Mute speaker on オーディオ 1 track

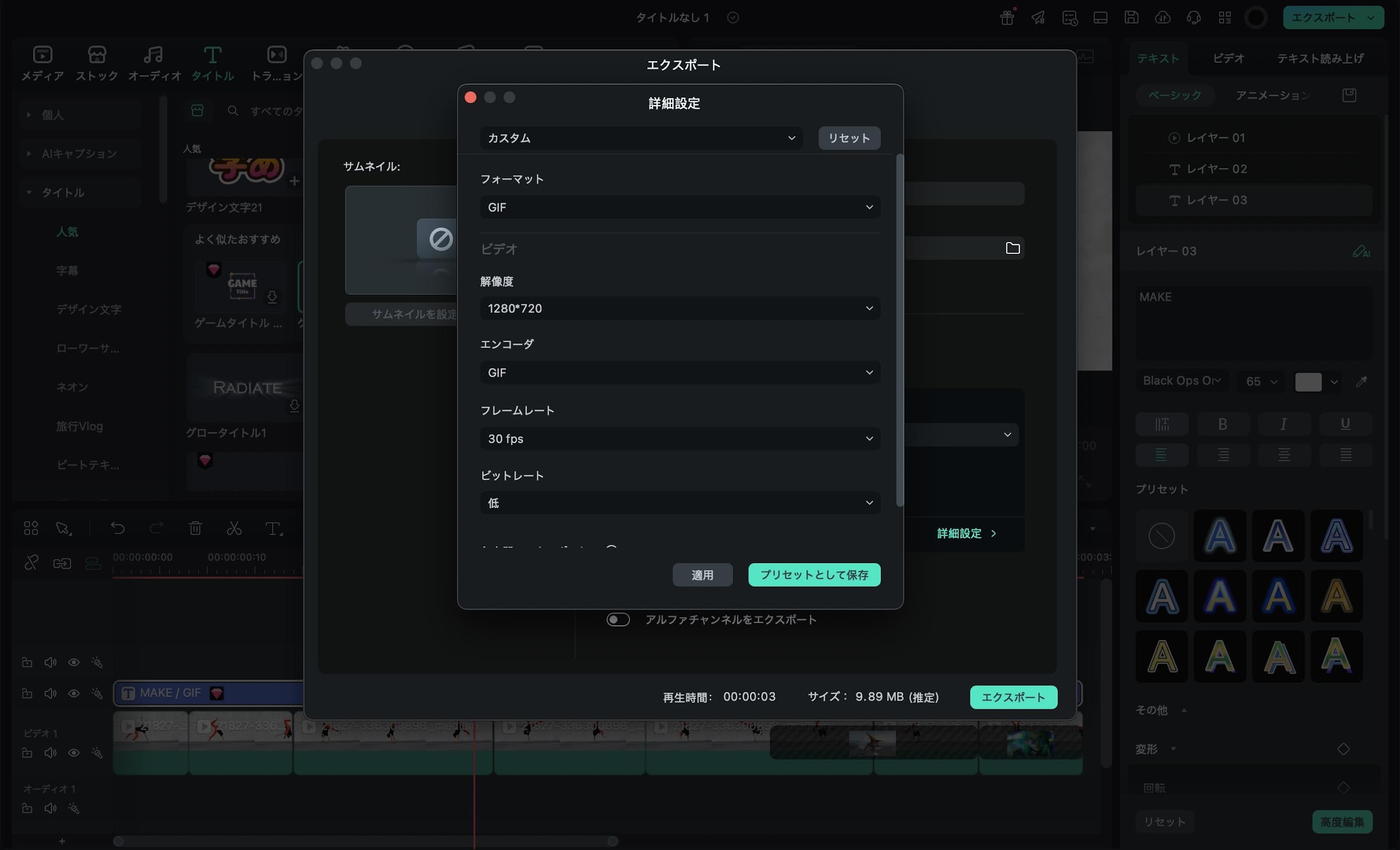pyautogui.click(x=50, y=808)
